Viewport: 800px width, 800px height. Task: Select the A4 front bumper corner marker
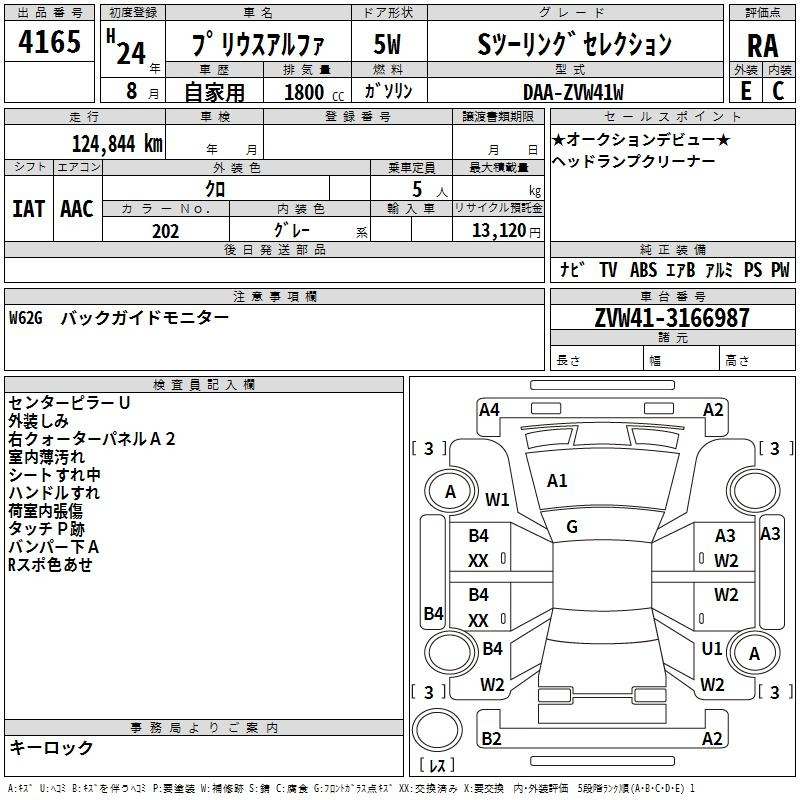pyautogui.click(x=489, y=410)
